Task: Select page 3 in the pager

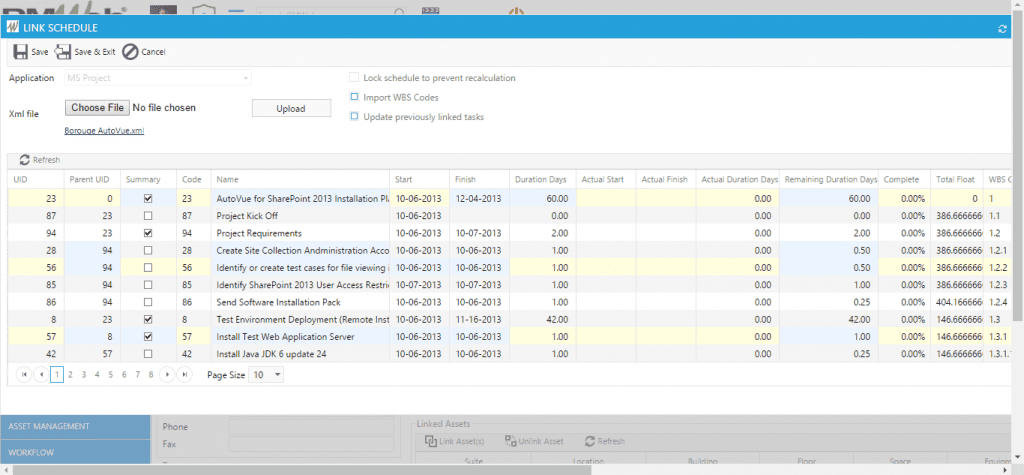Action: click(x=84, y=374)
